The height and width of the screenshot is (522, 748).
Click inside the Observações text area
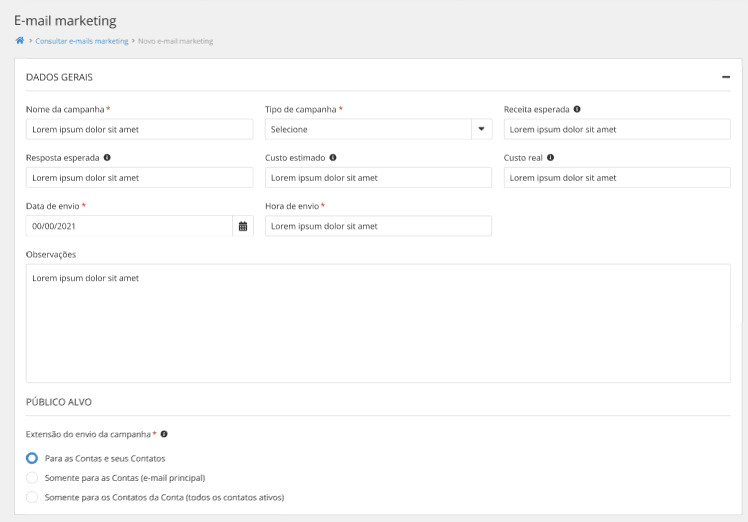click(x=378, y=323)
